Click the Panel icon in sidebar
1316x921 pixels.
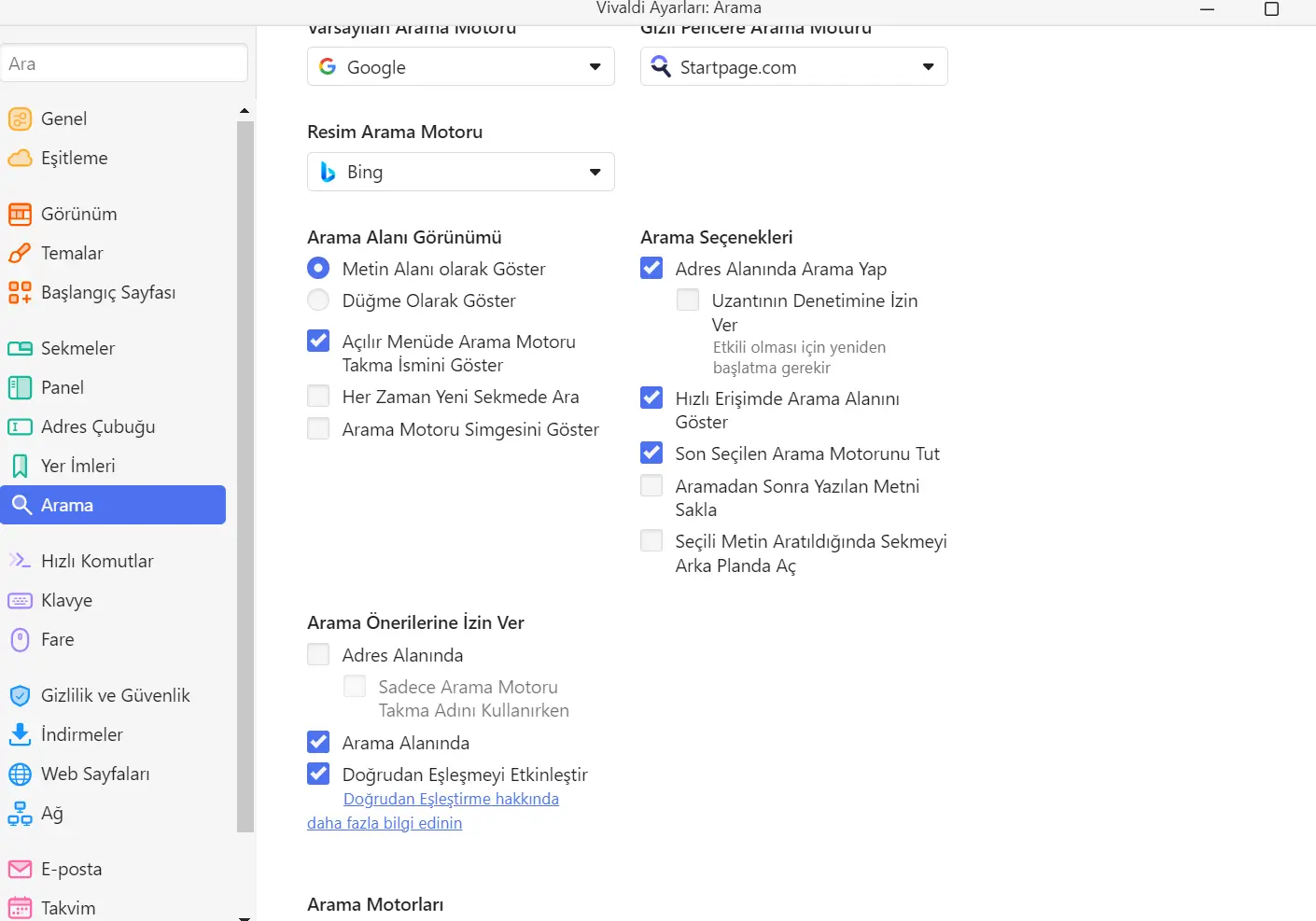20,388
